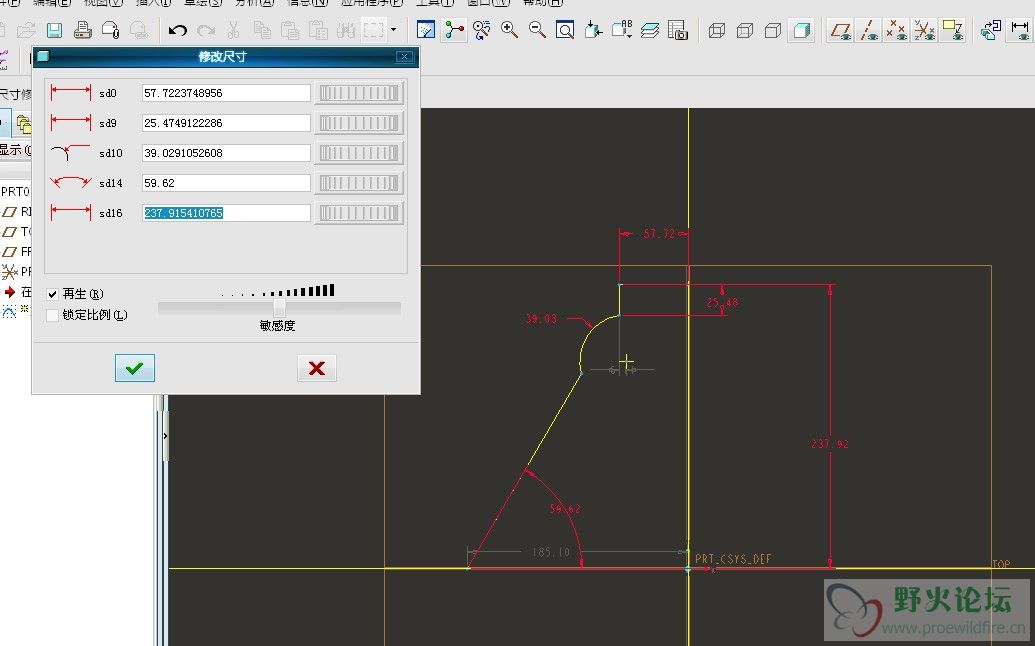Enable the 锁定比例(L) lock scale checkbox
The height and width of the screenshot is (646, 1035).
[52, 315]
